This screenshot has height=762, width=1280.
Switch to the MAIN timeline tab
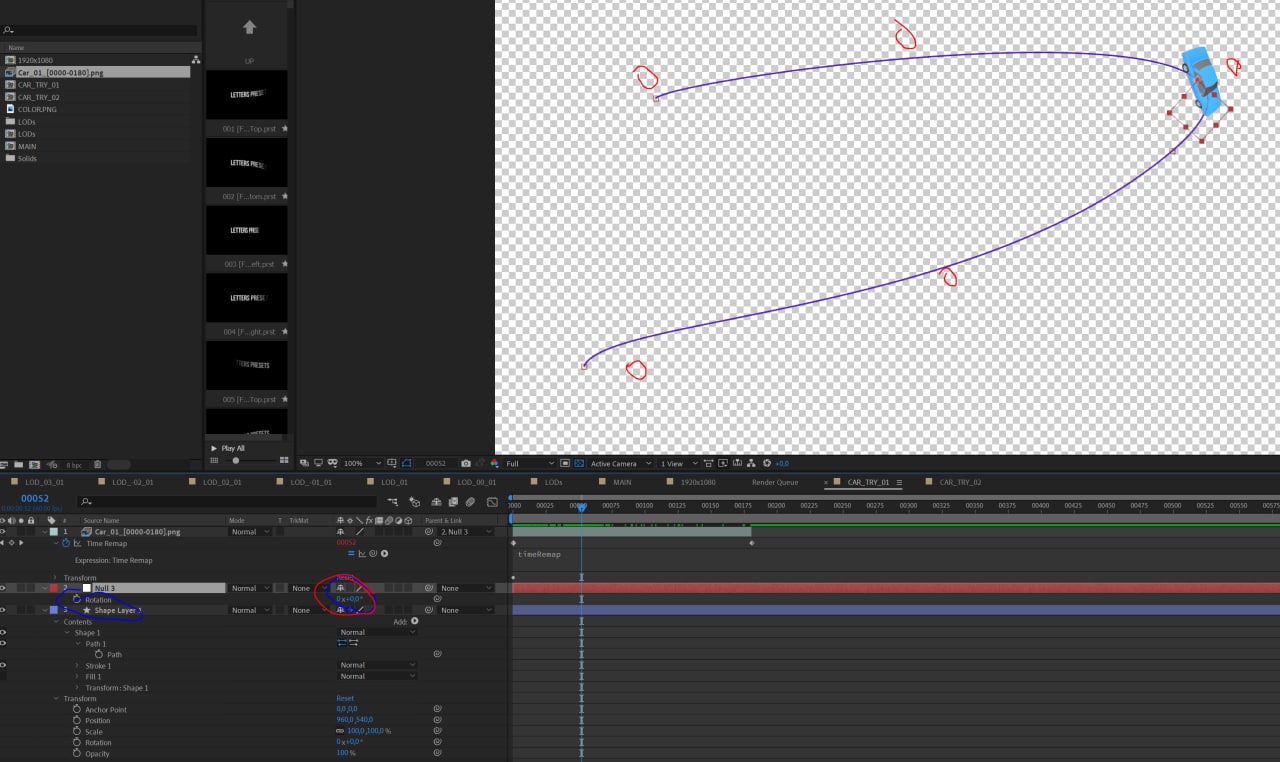point(622,482)
